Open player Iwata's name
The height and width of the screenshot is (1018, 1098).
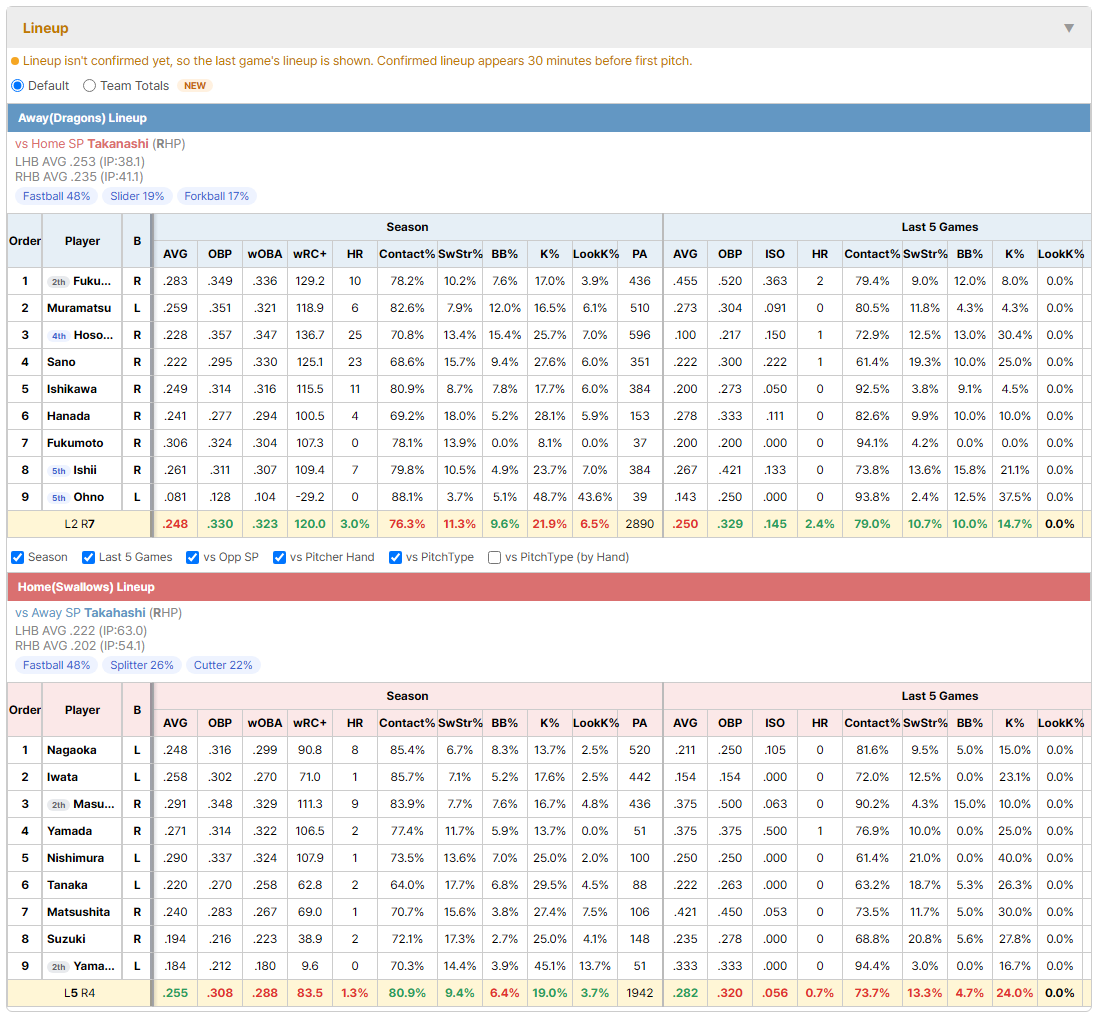click(62, 777)
